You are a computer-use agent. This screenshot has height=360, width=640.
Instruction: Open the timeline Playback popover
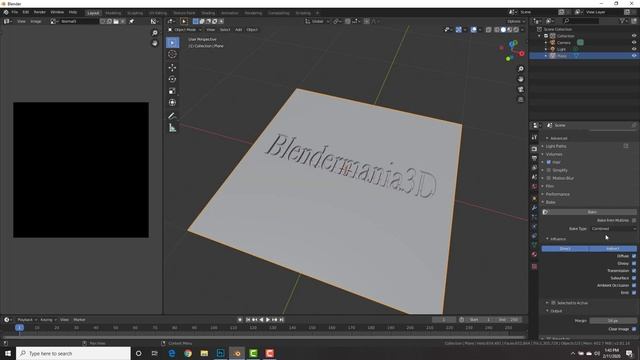(27, 320)
